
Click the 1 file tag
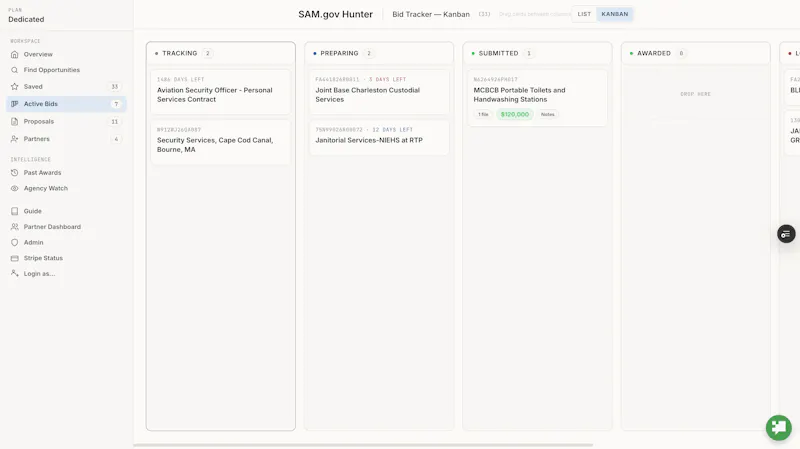(x=483, y=114)
